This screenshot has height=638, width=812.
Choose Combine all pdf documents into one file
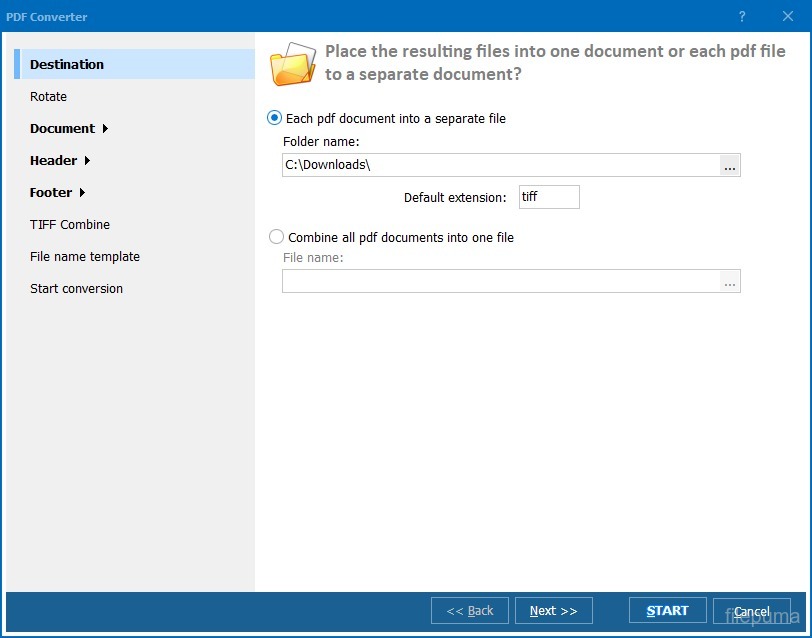tap(277, 238)
